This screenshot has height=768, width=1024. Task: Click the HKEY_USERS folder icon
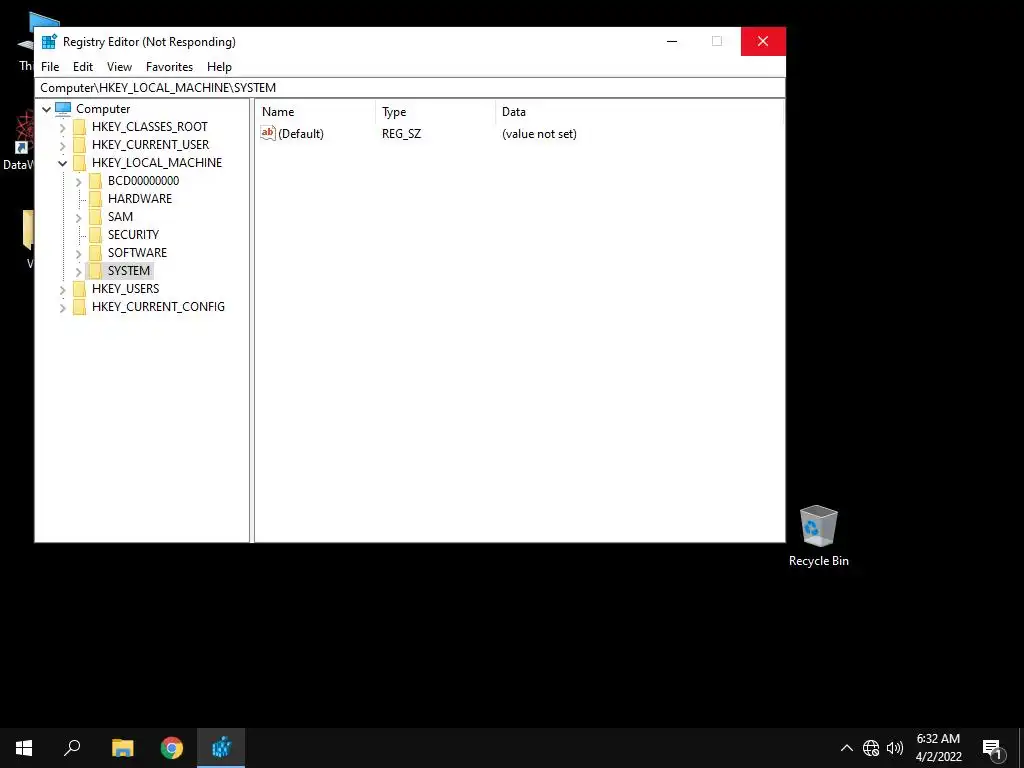pos(79,289)
